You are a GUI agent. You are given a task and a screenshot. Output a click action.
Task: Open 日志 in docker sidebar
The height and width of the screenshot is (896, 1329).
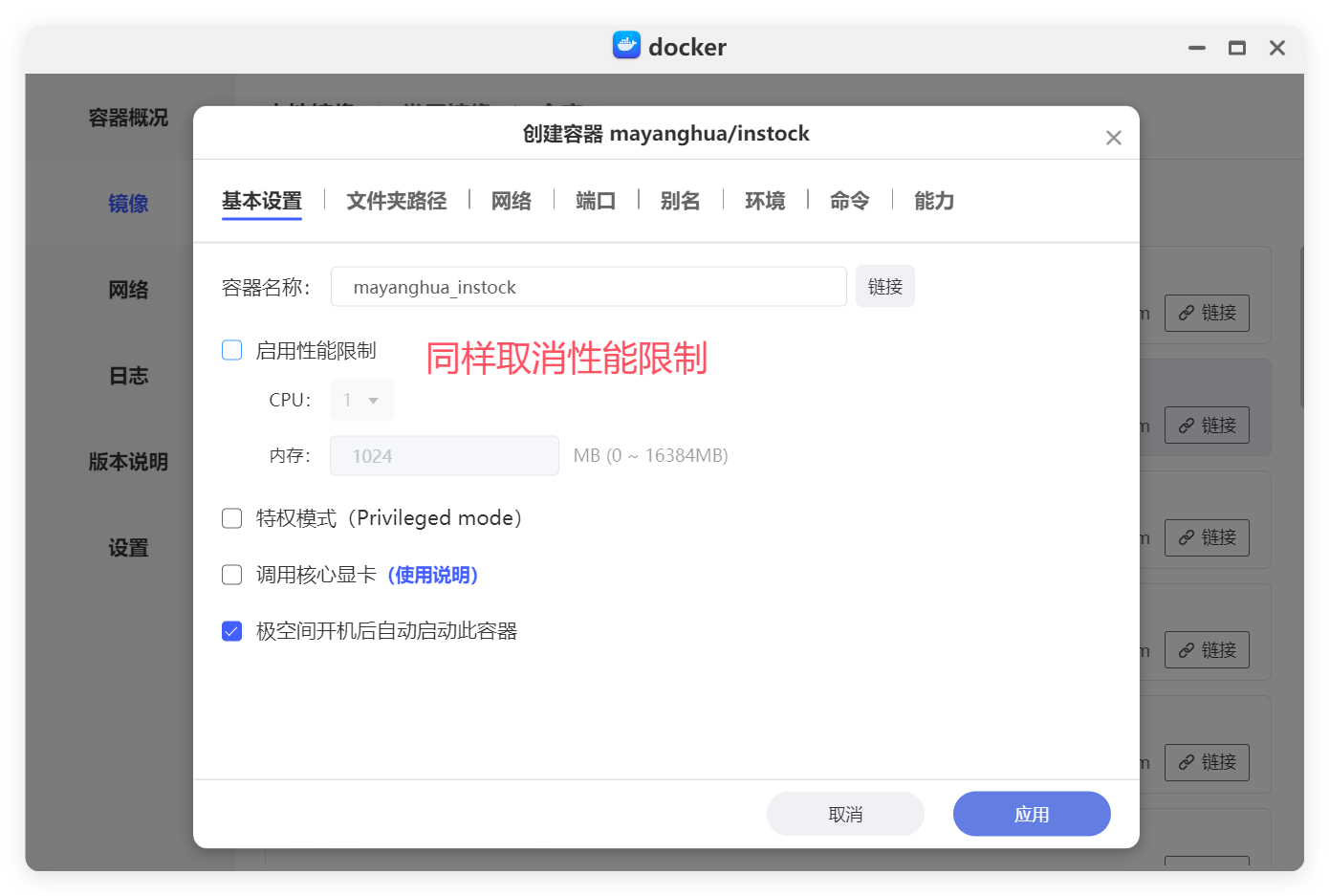pos(128,376)
